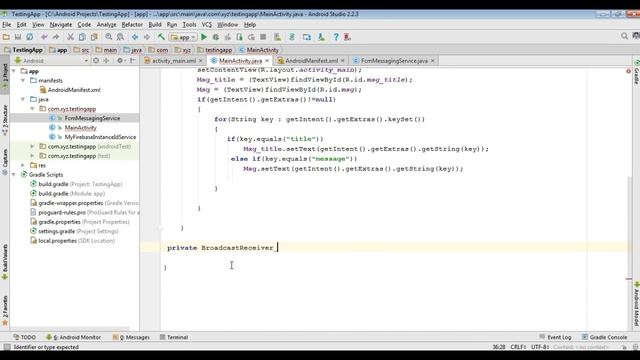Click the Stop square icon
This screenshot has width=640, height=360.
[263, 37]
